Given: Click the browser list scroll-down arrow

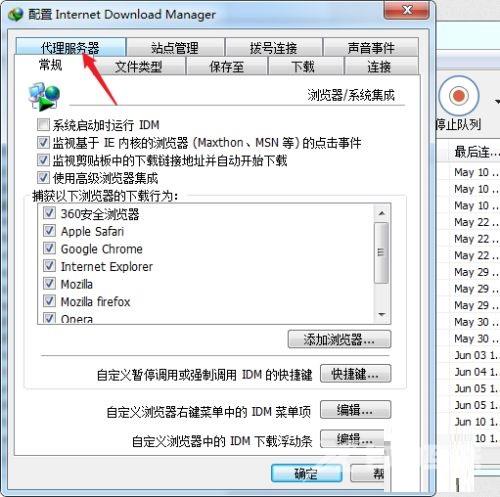Looking at the screenshot, I should 382,314.
